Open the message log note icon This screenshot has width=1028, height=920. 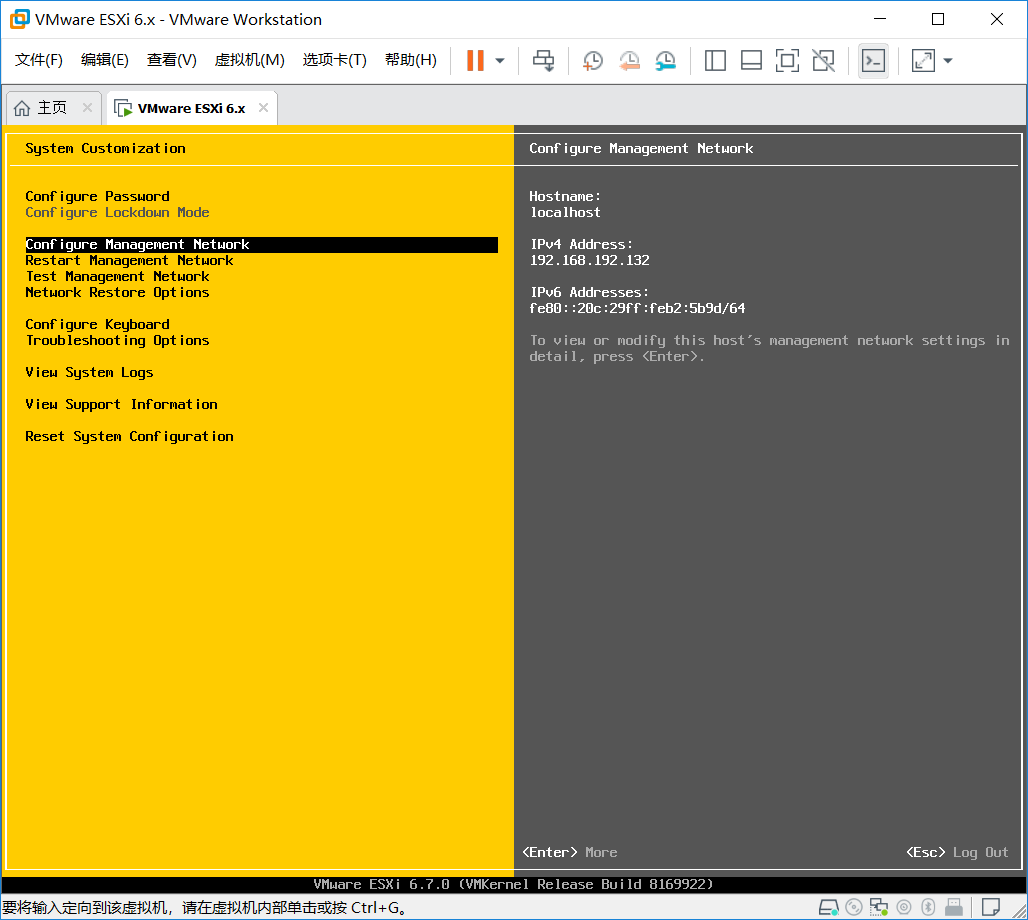pos(991,908)
